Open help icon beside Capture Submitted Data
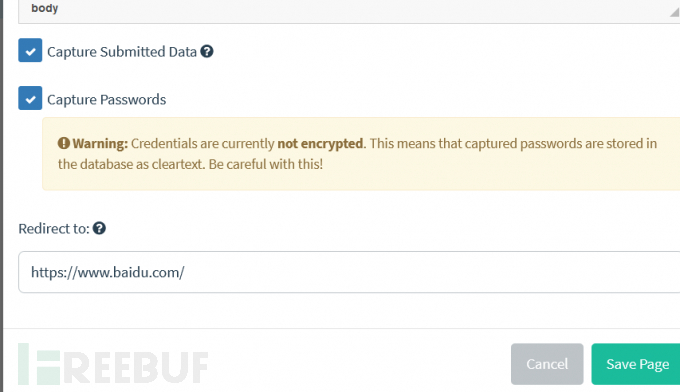Image resolution: width=680 pixels, height=392 pixels. click(207, 51)
